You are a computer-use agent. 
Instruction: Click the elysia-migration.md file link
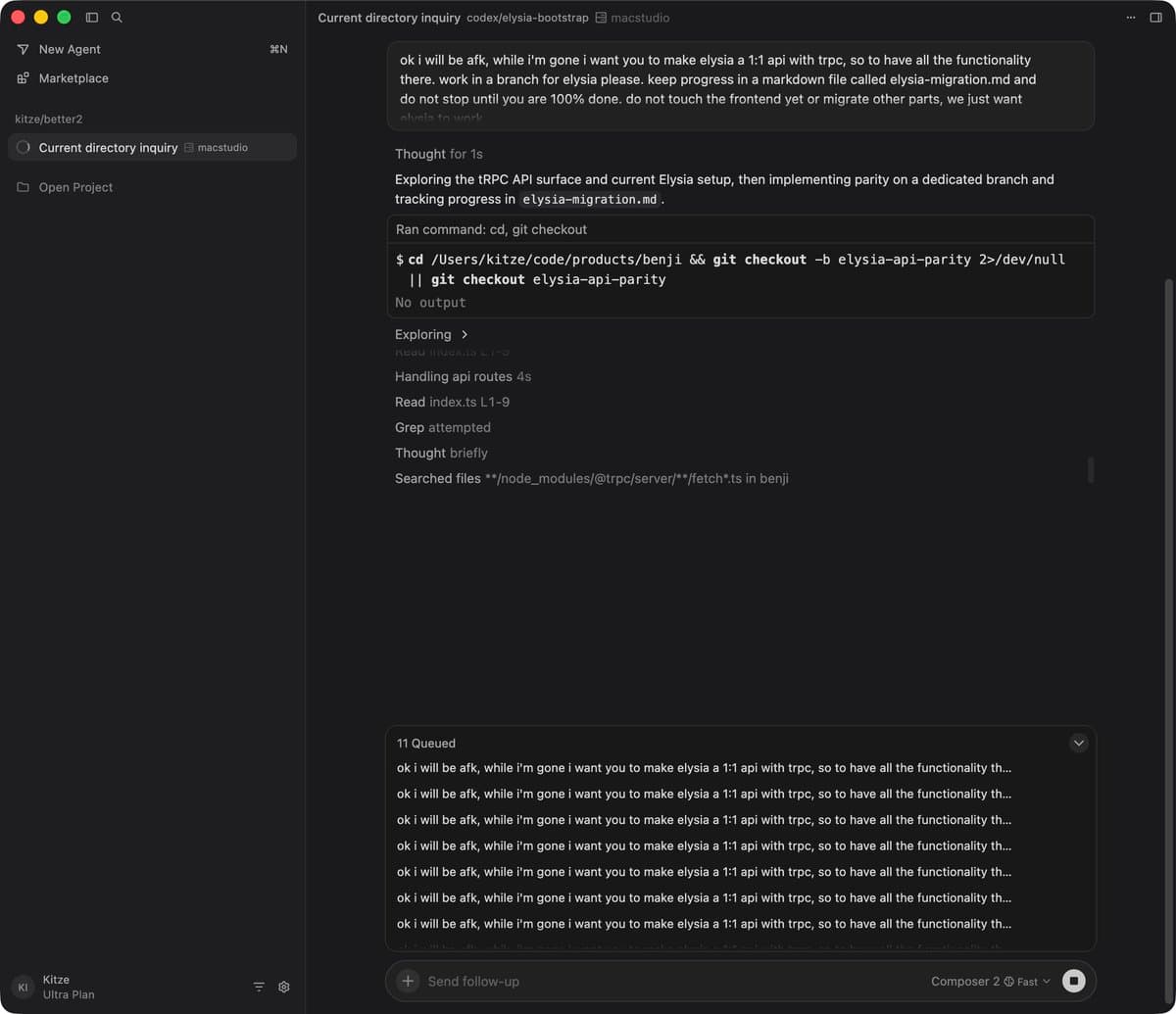click(588, 199)
